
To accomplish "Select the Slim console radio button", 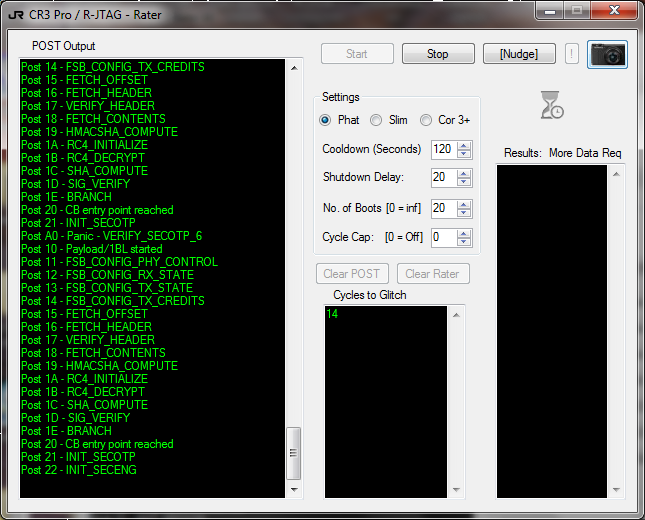I will [376, 120].
